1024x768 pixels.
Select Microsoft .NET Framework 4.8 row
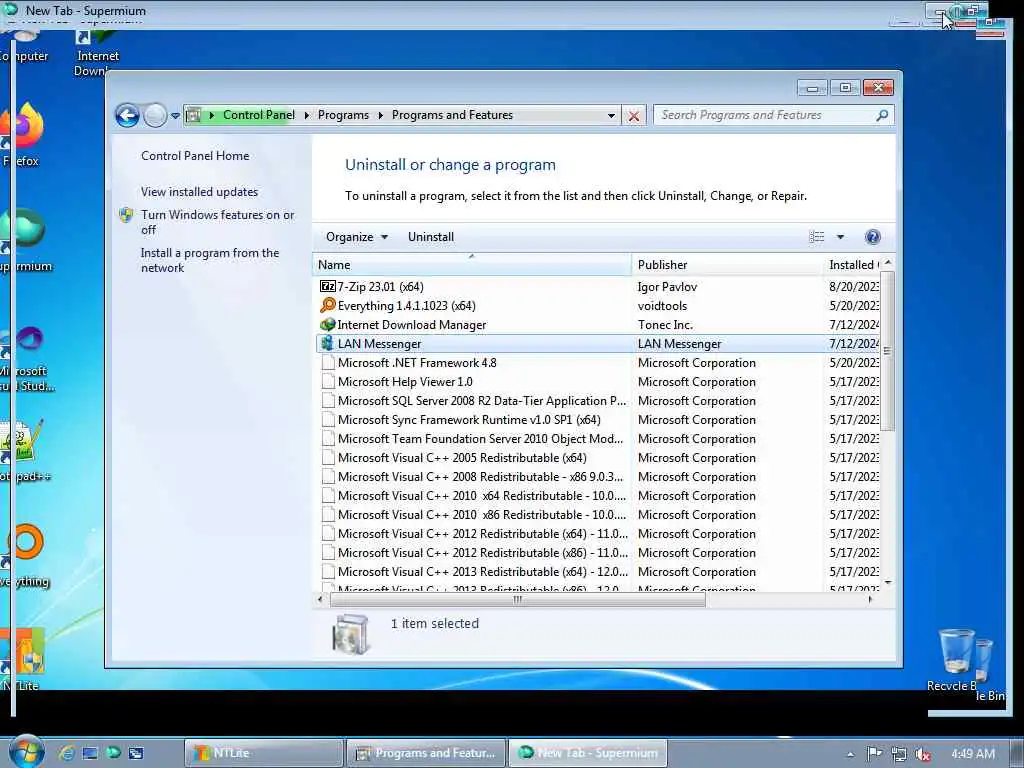[x=598, y=362]
